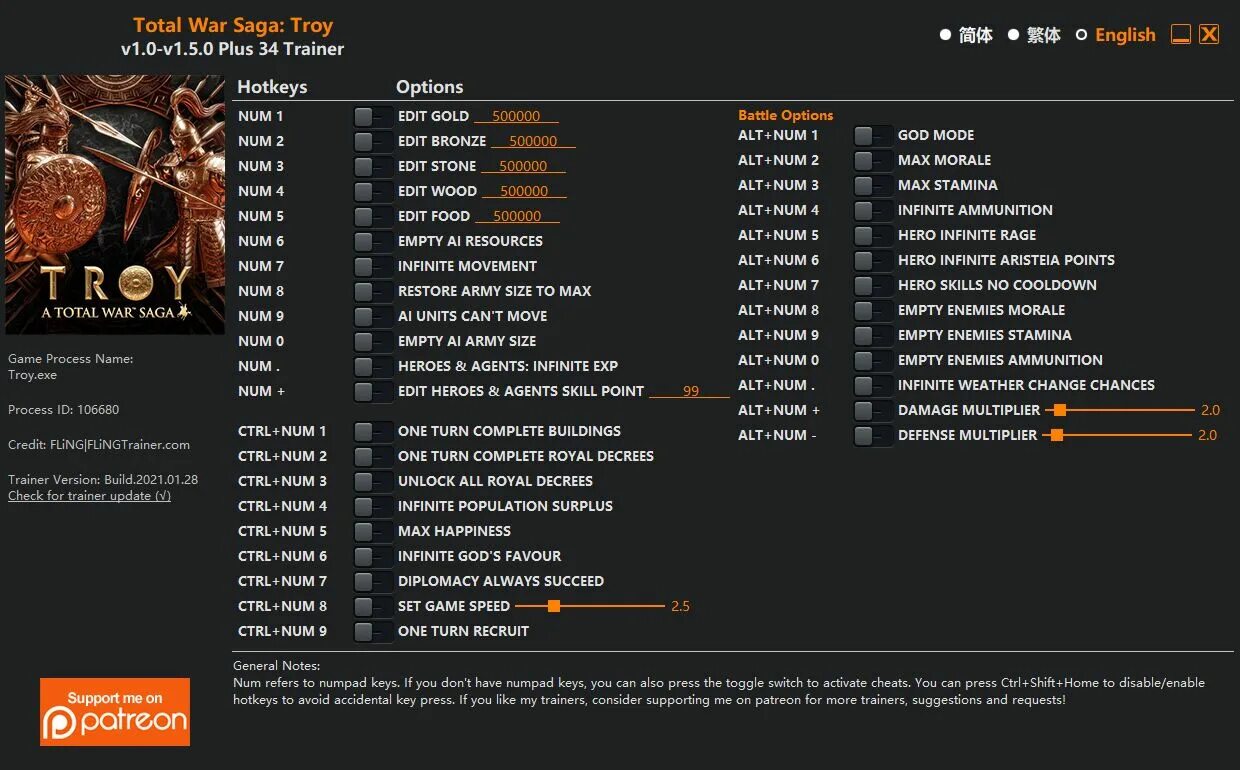Click the Troy game cover image
1240x770 pixels.
[x=115, y=205]
